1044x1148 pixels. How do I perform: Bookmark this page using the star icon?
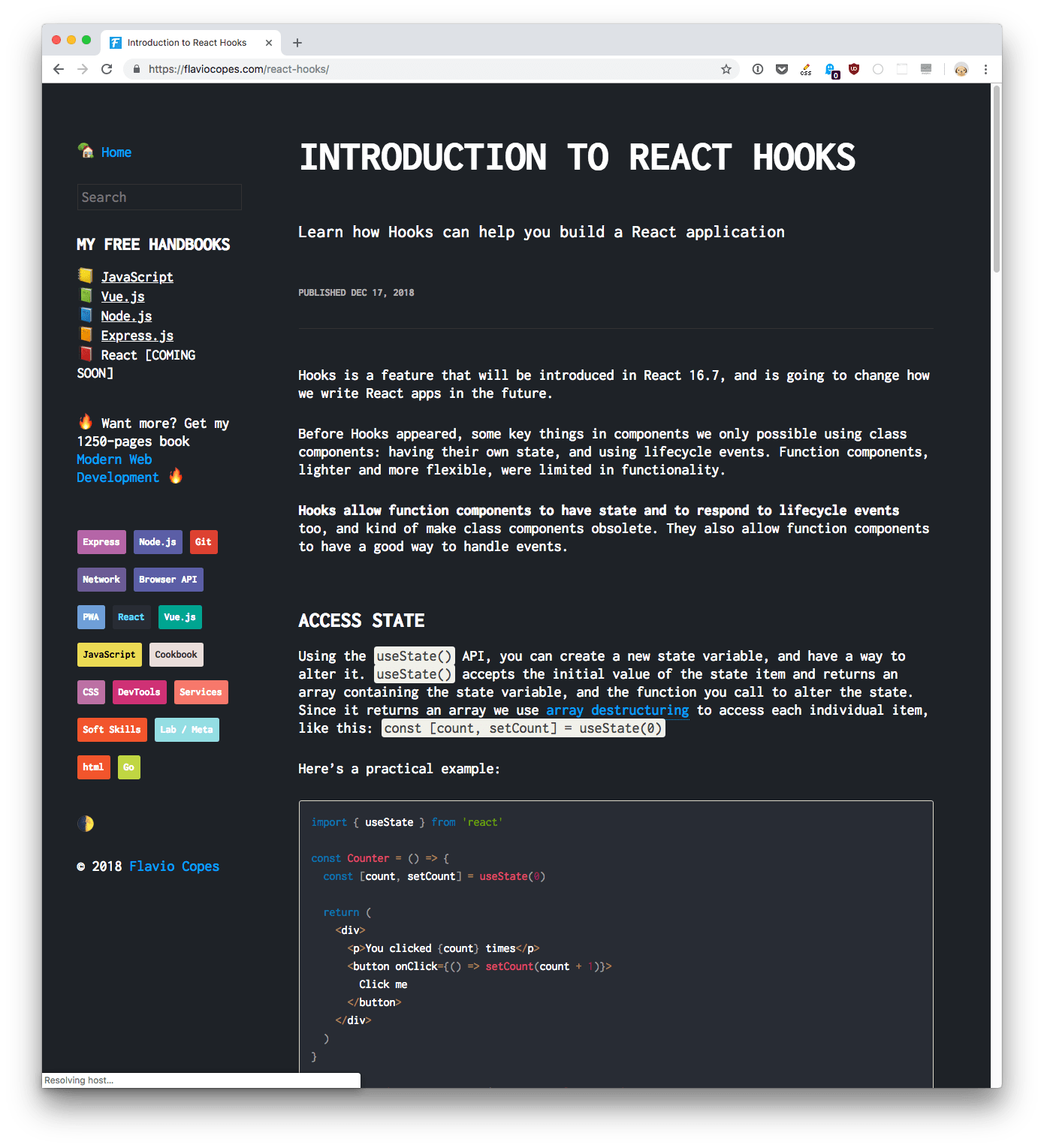pos(726,68)
